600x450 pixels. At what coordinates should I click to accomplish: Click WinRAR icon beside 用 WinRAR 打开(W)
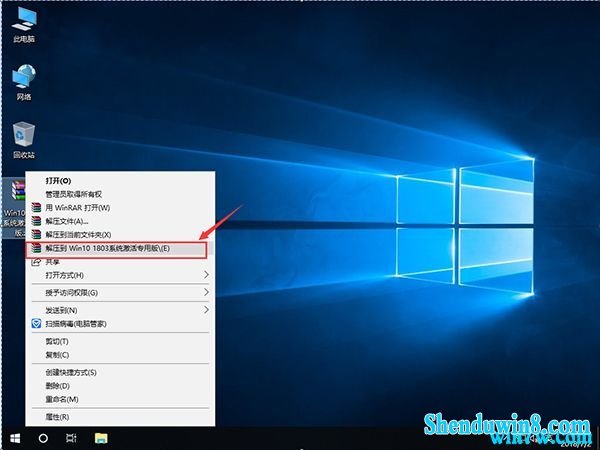point(36,208)
